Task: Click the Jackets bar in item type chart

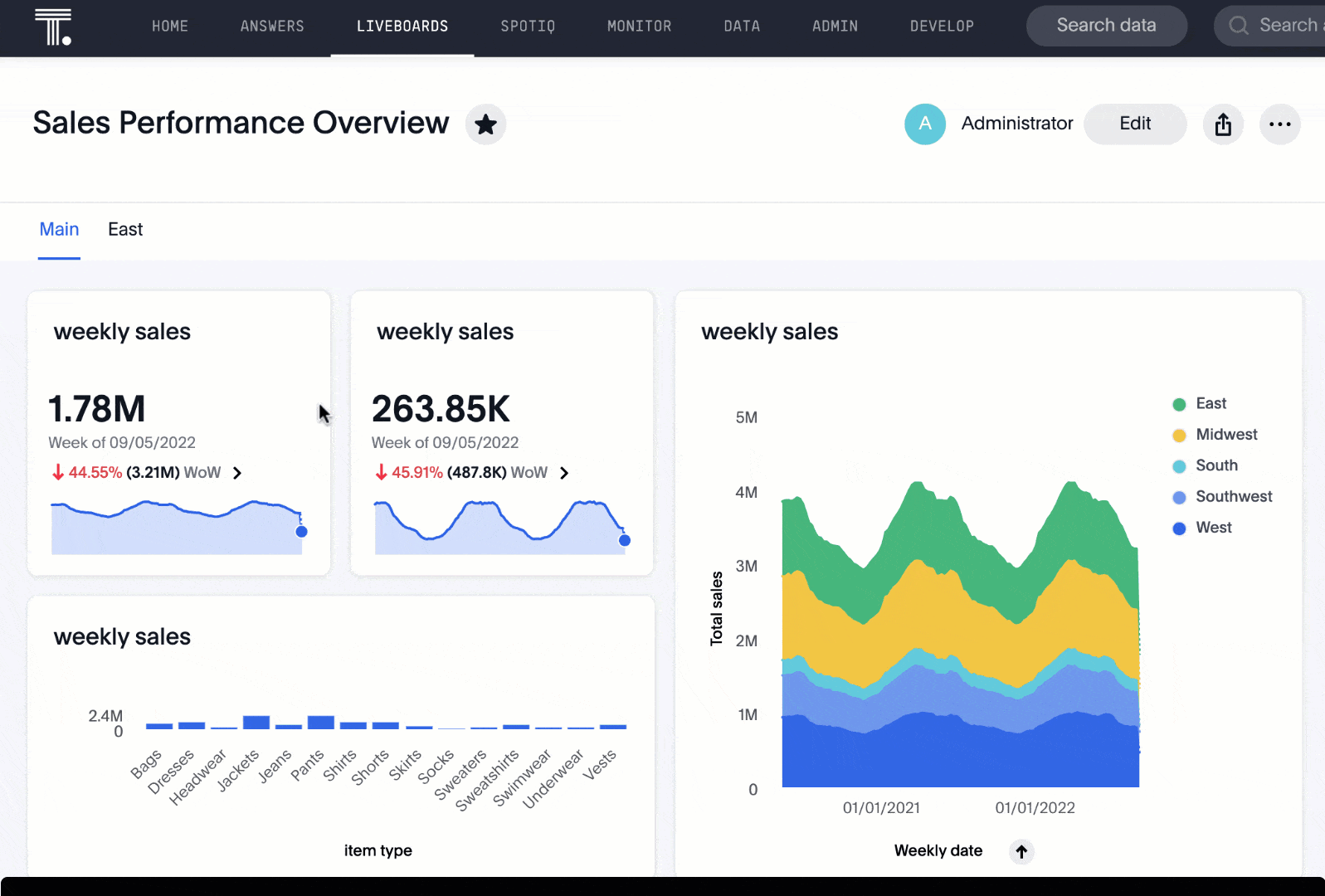Action: coord(256,723)
